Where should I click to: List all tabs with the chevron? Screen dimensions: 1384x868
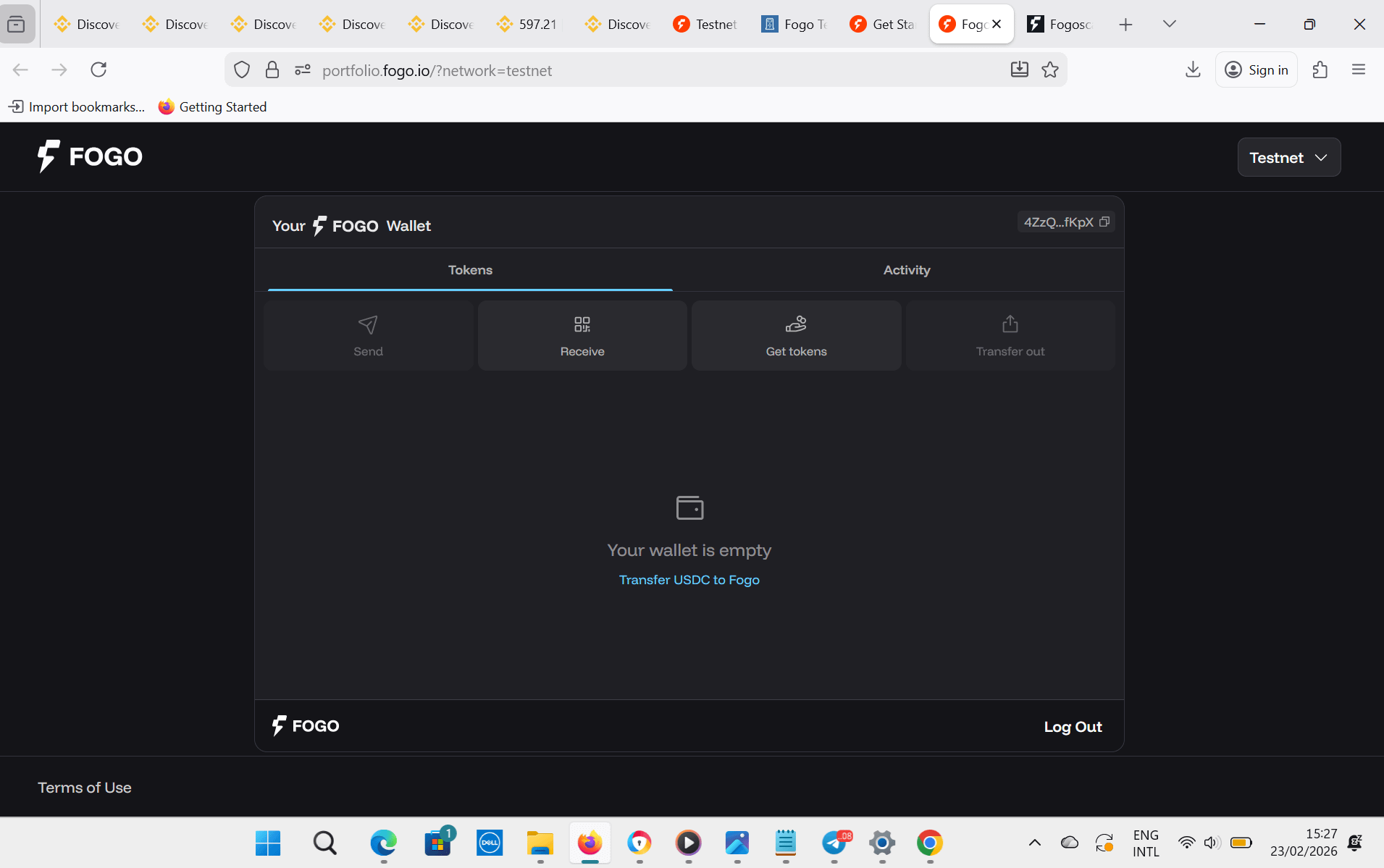pyautogui.click(x=1169, y=24)
